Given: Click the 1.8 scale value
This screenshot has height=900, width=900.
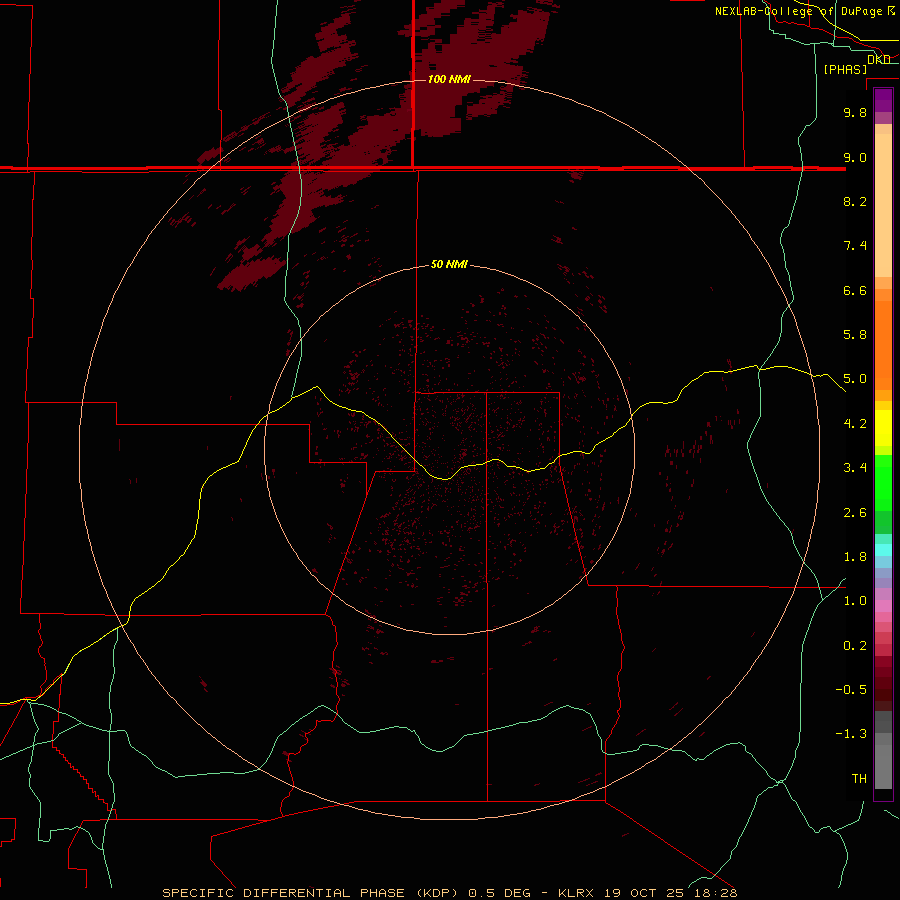Looking at the screenshot, I should pos(855,557).
